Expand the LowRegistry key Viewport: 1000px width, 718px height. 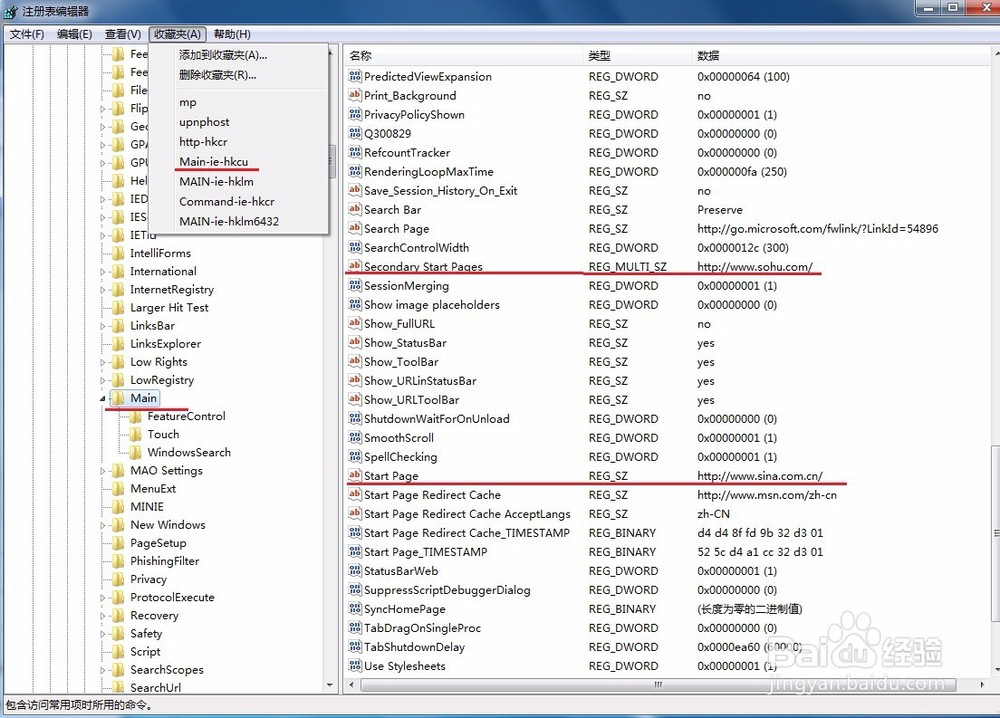[x=103, y=380]
